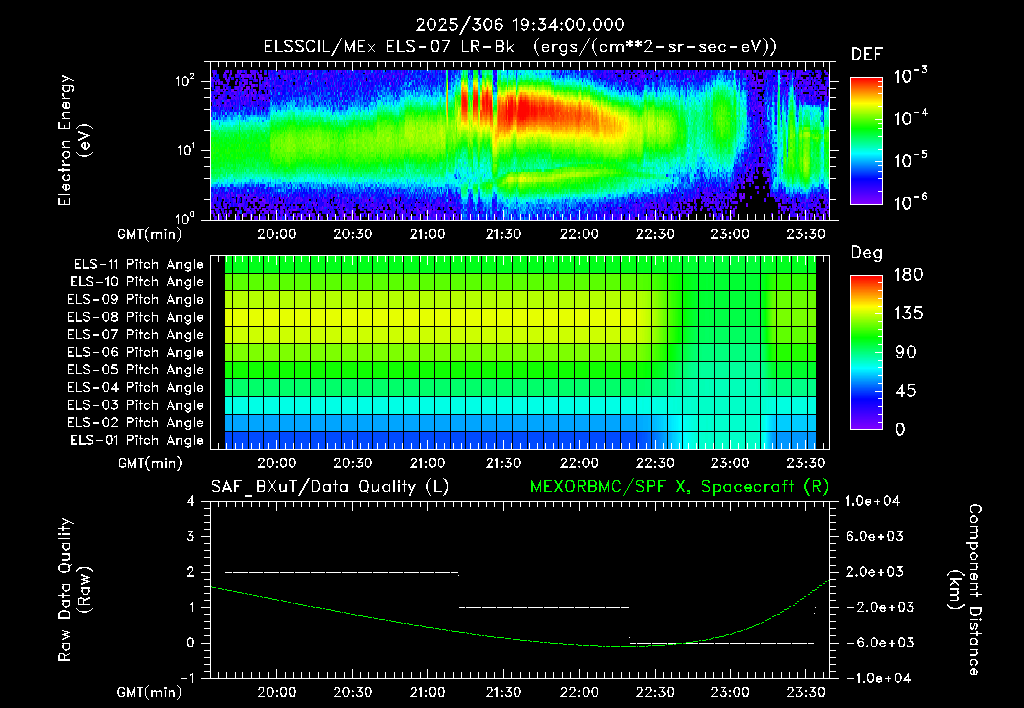
Task: Click the 10^2 energy axis tick
Action: click(x=185, y=81)
